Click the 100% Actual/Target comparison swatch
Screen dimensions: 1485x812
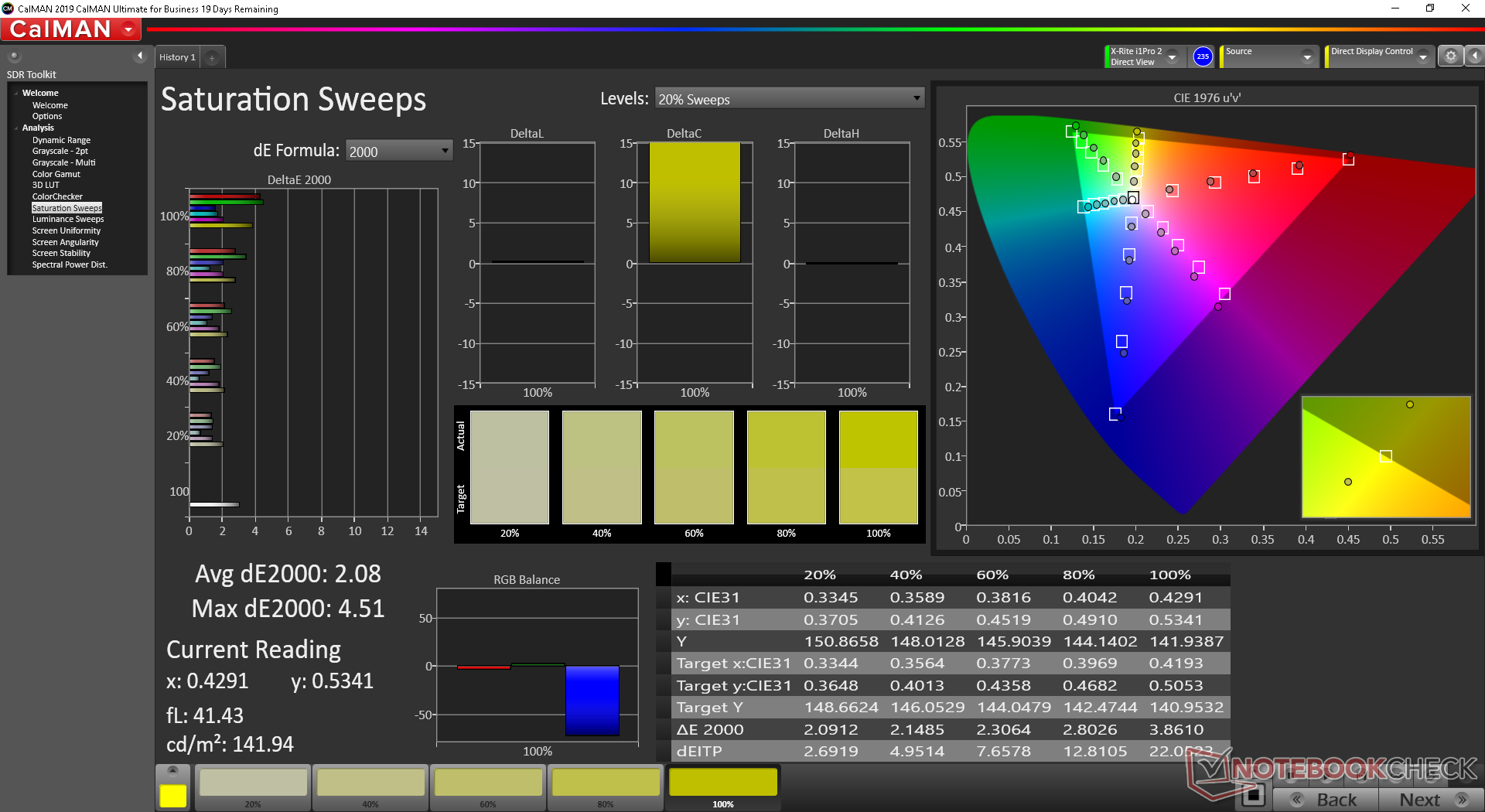coord(879,467)
